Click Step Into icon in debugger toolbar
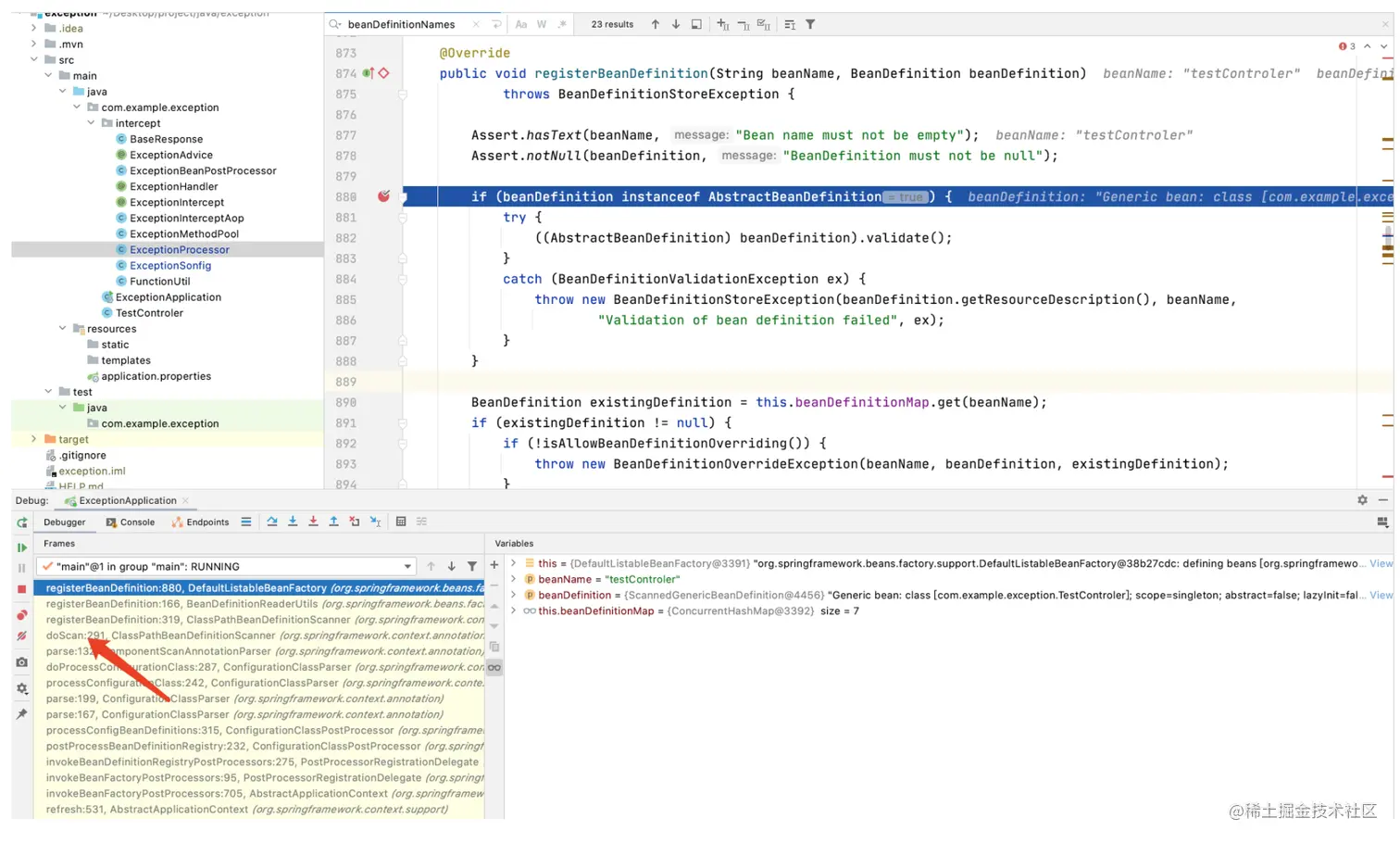 point(293,522)
